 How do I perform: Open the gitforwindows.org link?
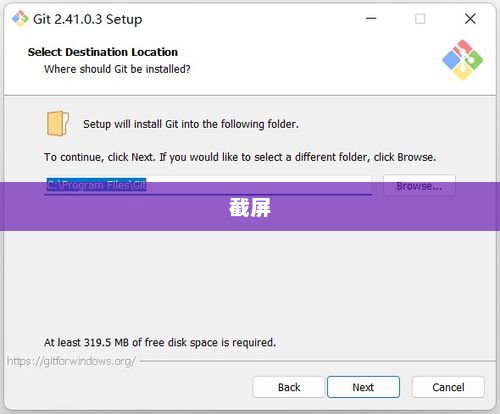tap(71, 361)
